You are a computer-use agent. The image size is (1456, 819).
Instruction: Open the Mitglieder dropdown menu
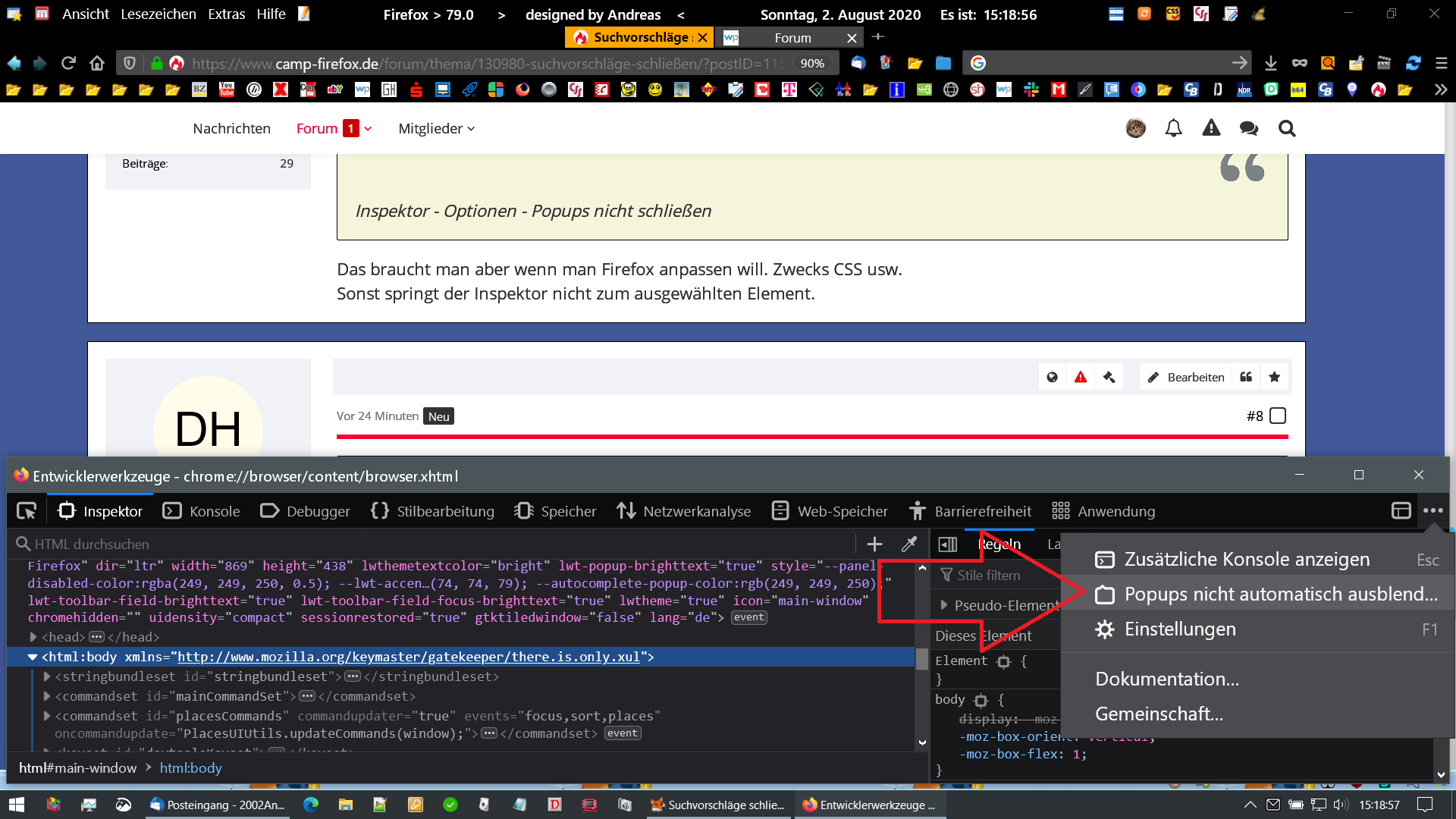coord(436,128)
